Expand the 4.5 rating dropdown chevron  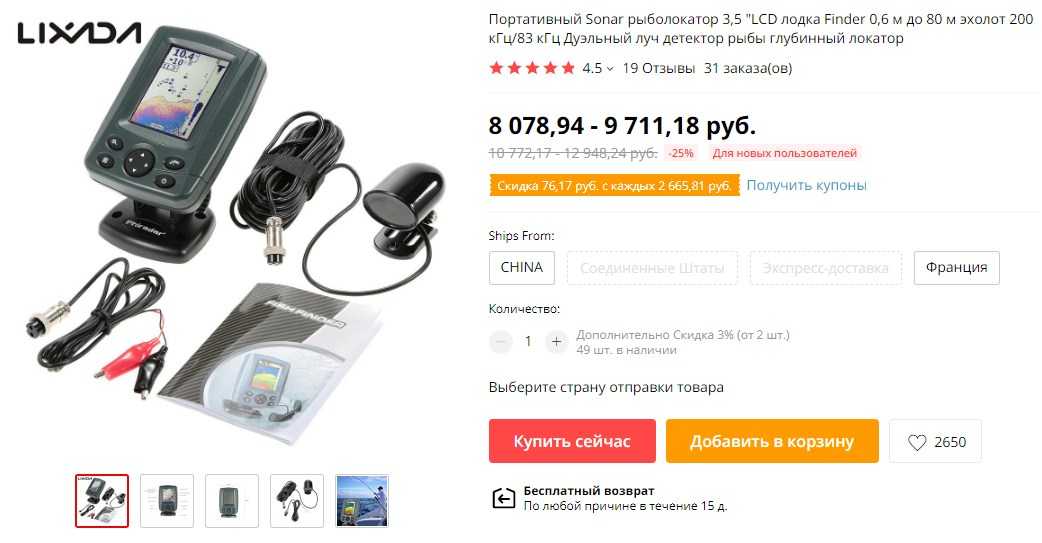click(x=610, y=68)
